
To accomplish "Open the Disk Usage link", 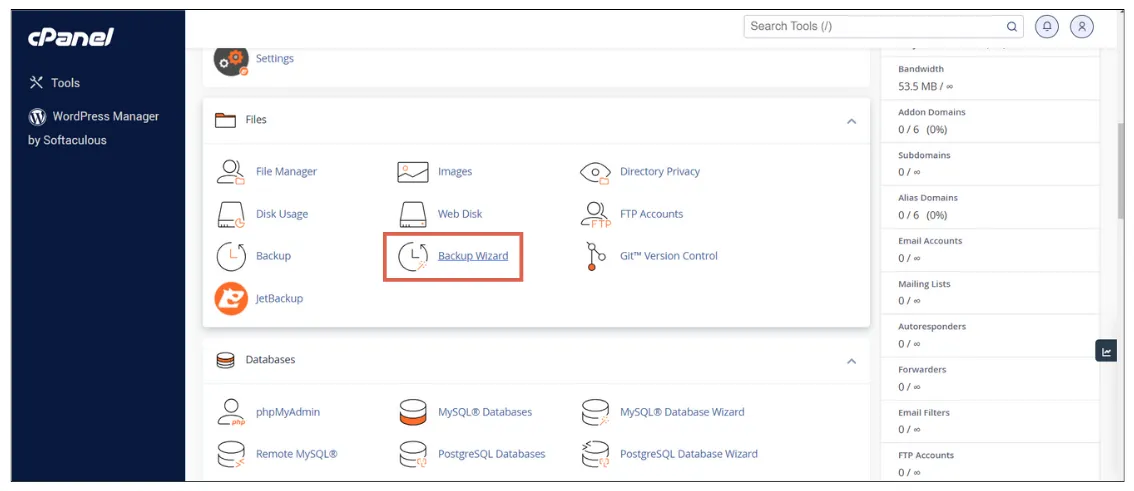I will (x=282, y=214).
